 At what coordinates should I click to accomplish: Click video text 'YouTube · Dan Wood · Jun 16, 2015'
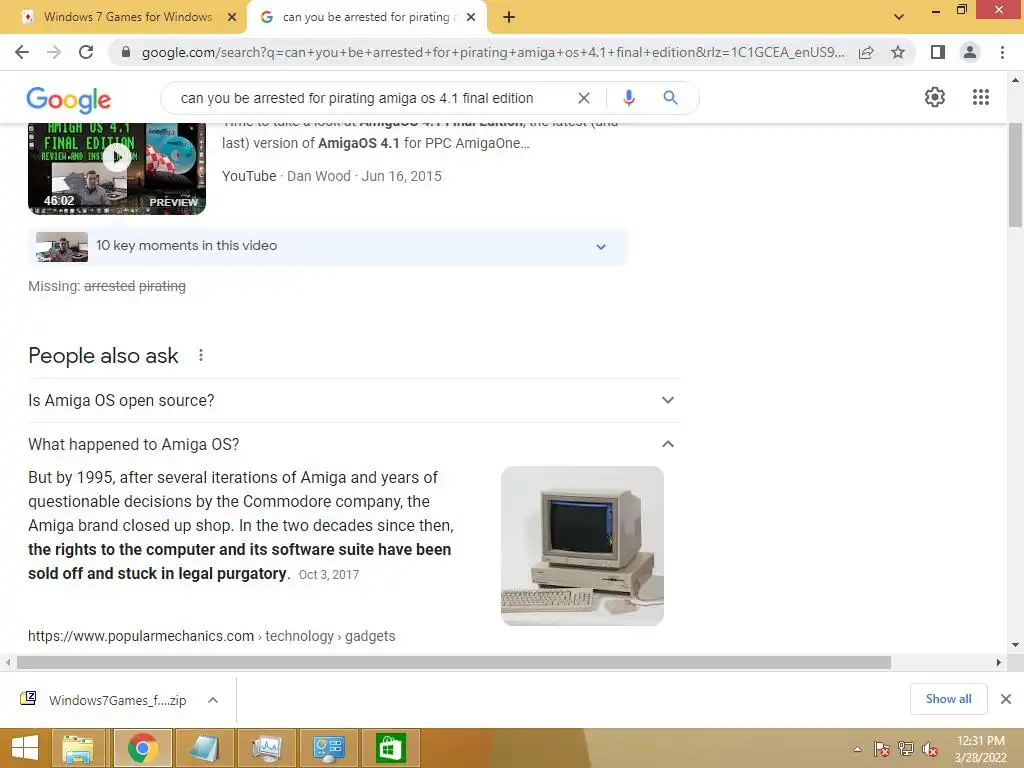tap(332, 176)
